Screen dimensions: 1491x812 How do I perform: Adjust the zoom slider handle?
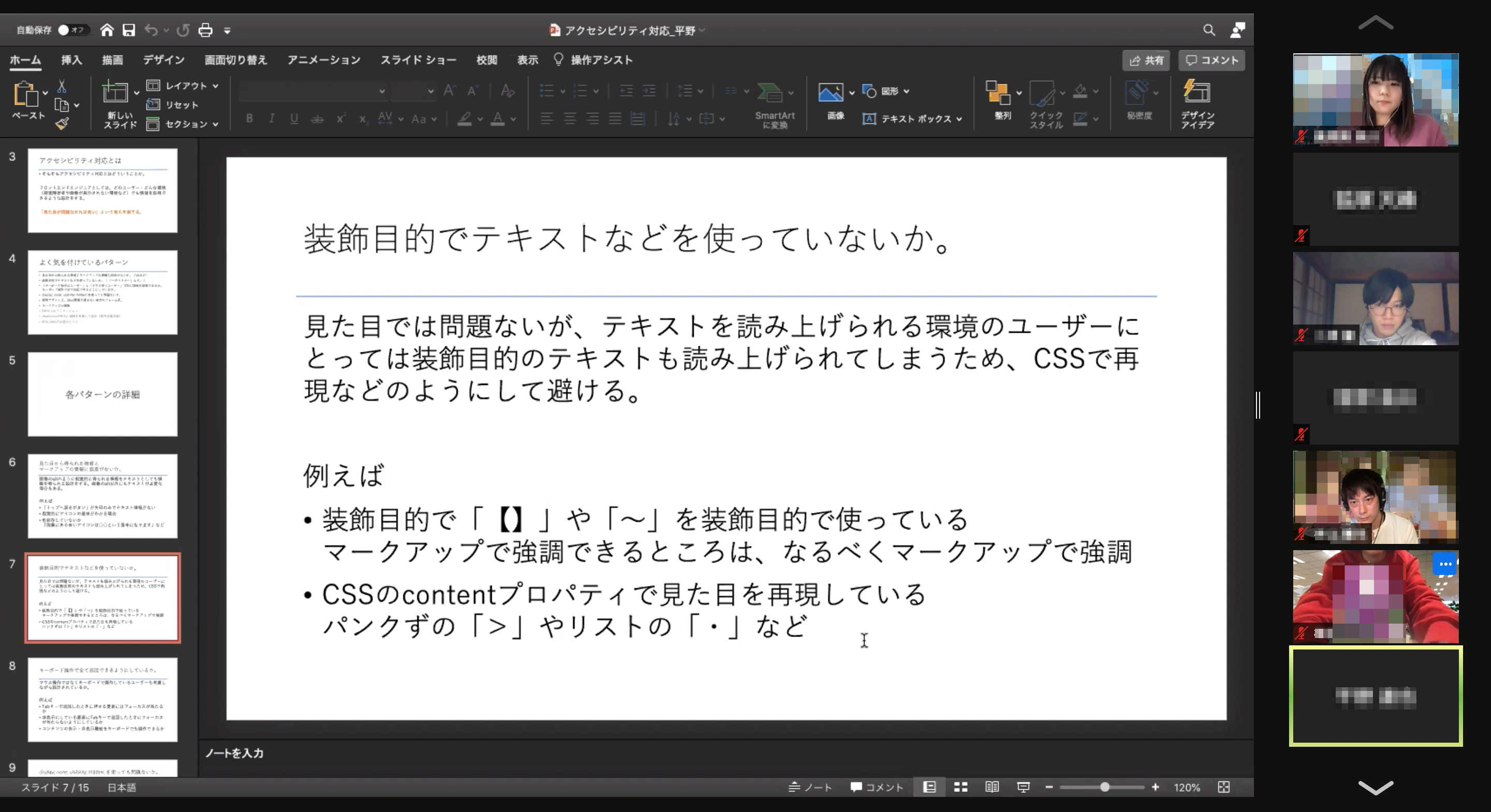pyautogui.click(x=1104, y=787)
